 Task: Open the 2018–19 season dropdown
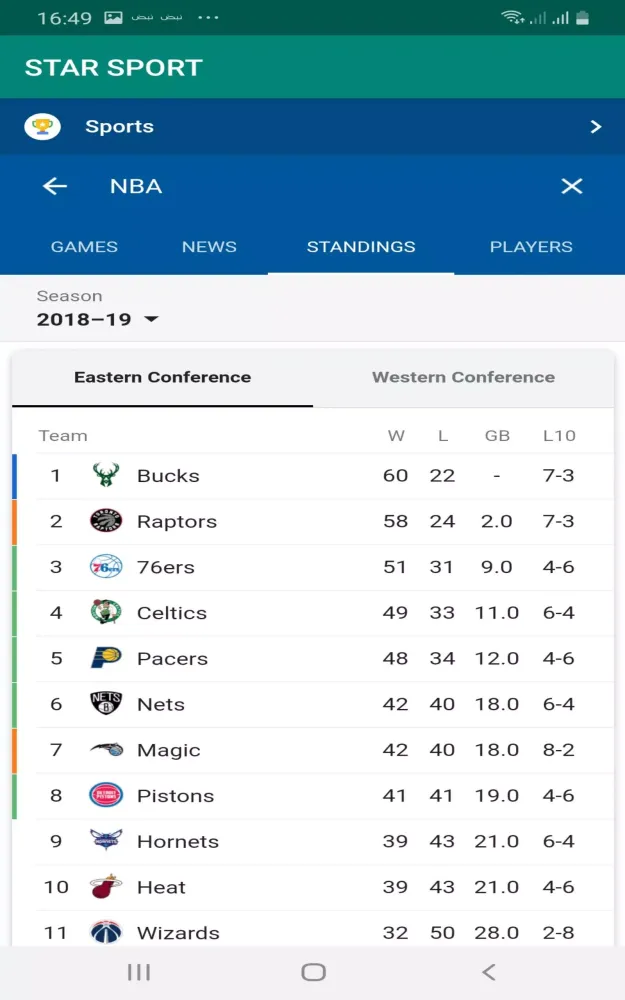coord(98,320)
